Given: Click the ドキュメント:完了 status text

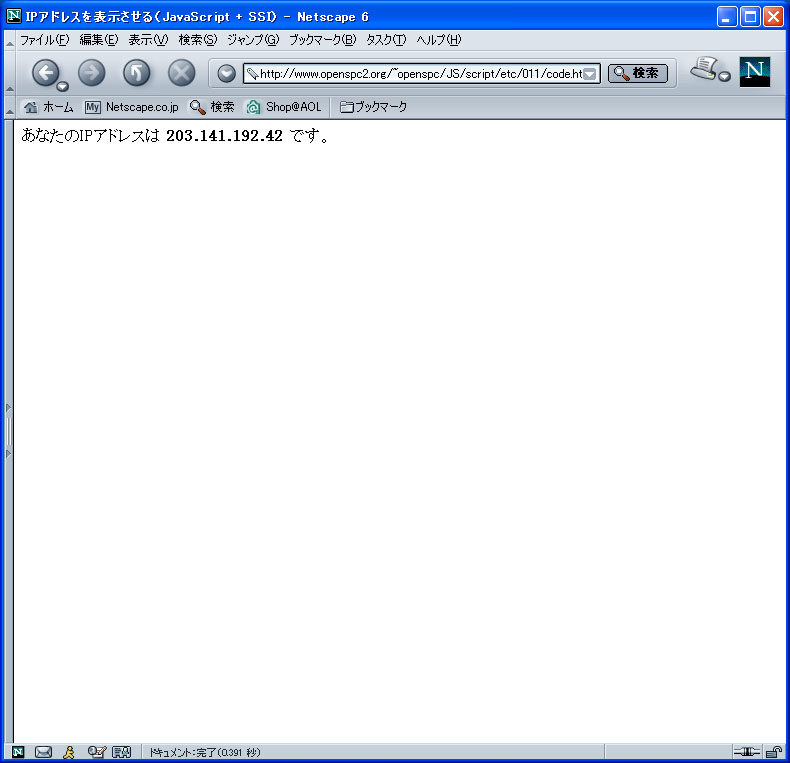Looking at the screenshot, I should 205,752.
